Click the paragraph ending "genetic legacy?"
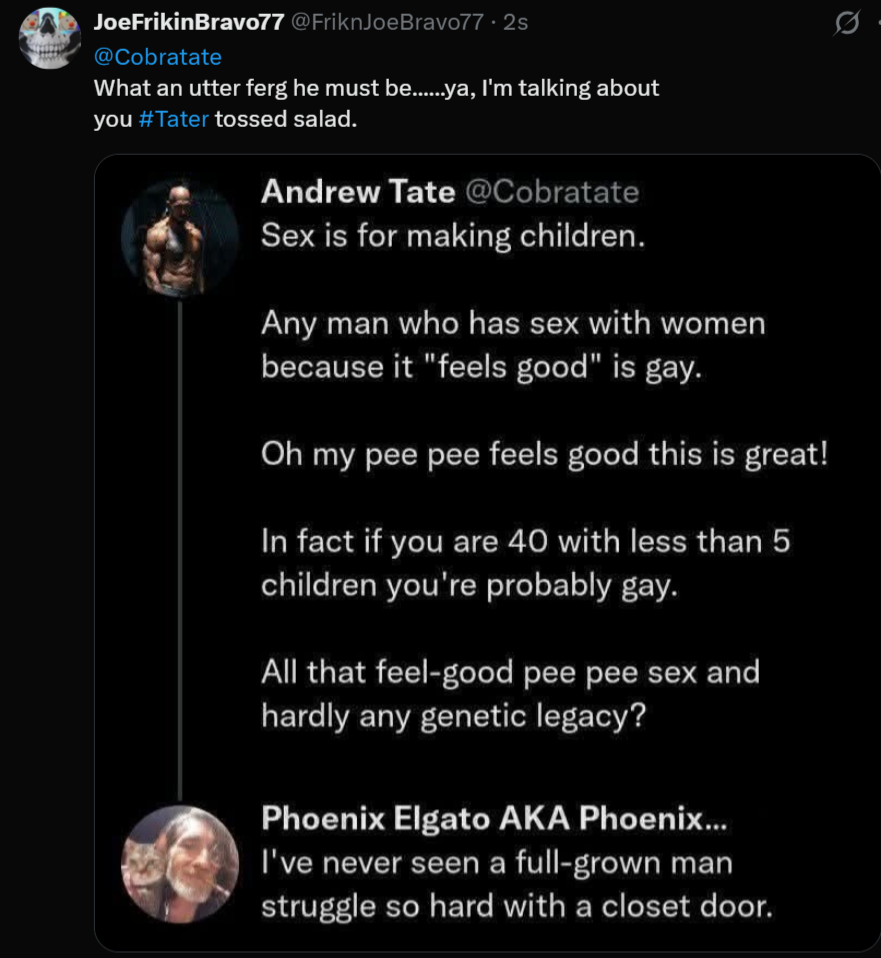 coord(510,693)
